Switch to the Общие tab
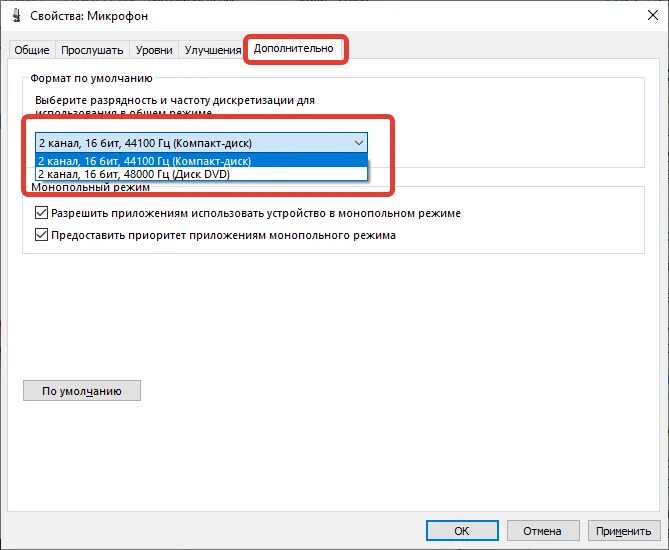 click(x=32, y=50)
